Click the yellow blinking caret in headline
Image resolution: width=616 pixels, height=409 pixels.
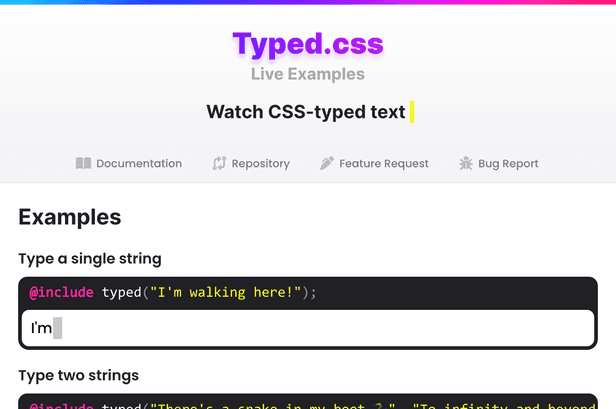pyautogui.click(x=412, y=111)
